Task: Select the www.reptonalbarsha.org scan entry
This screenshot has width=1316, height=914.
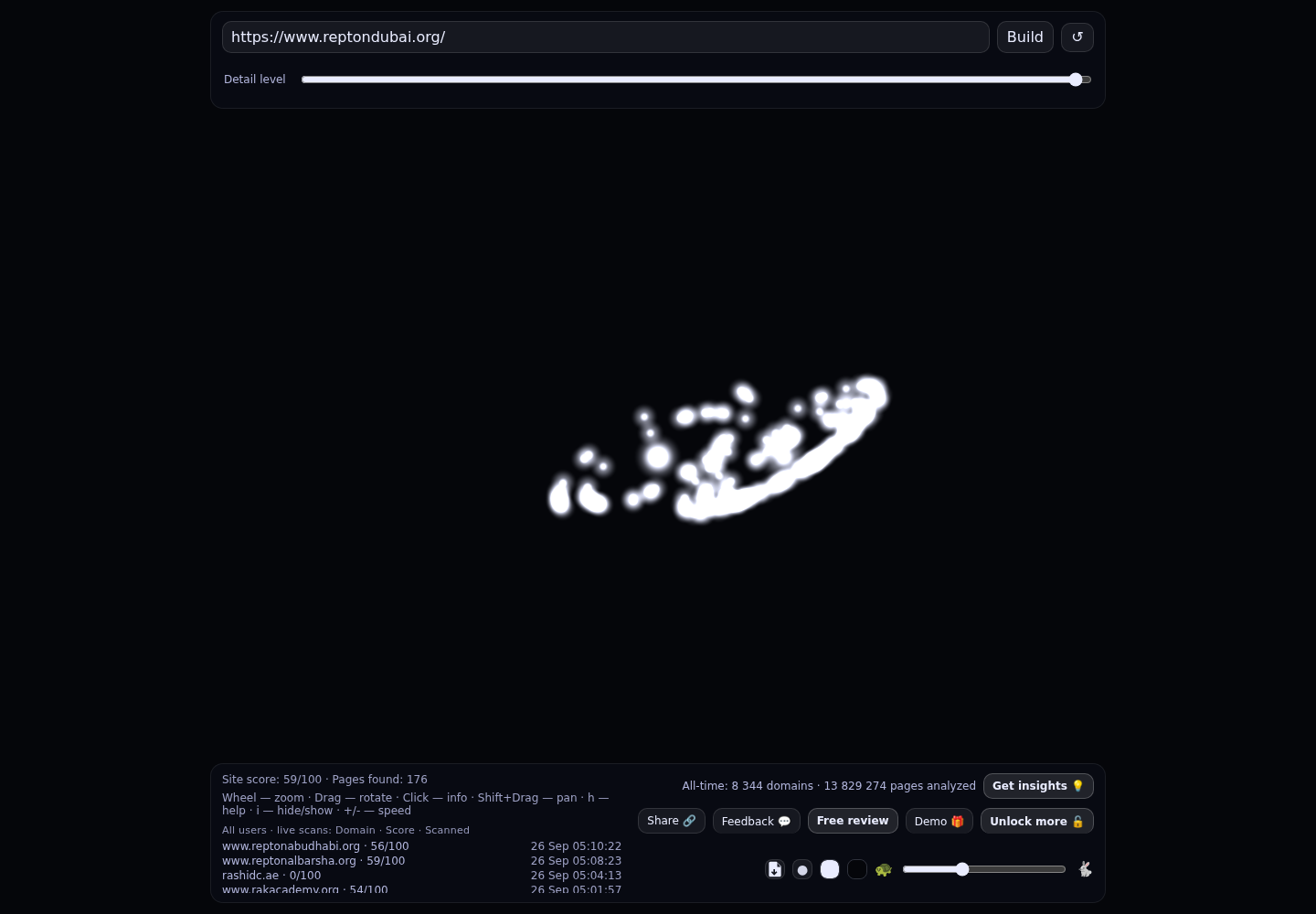Action: click(313, 861)
